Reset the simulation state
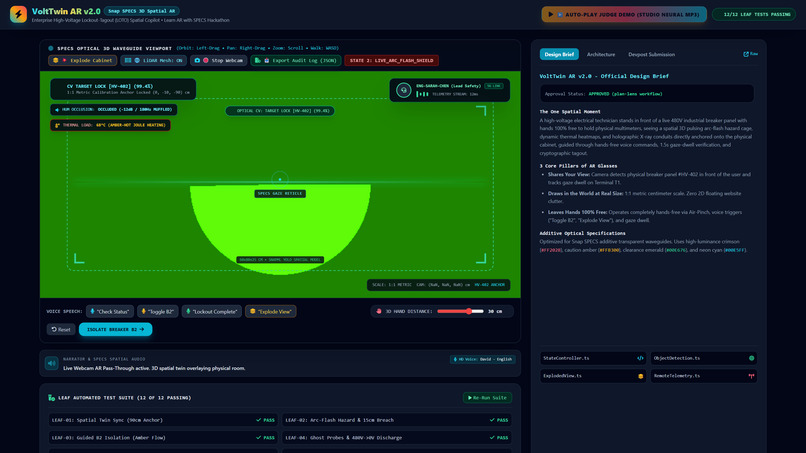Screen dimensions: 806x453 coord(61,329)
